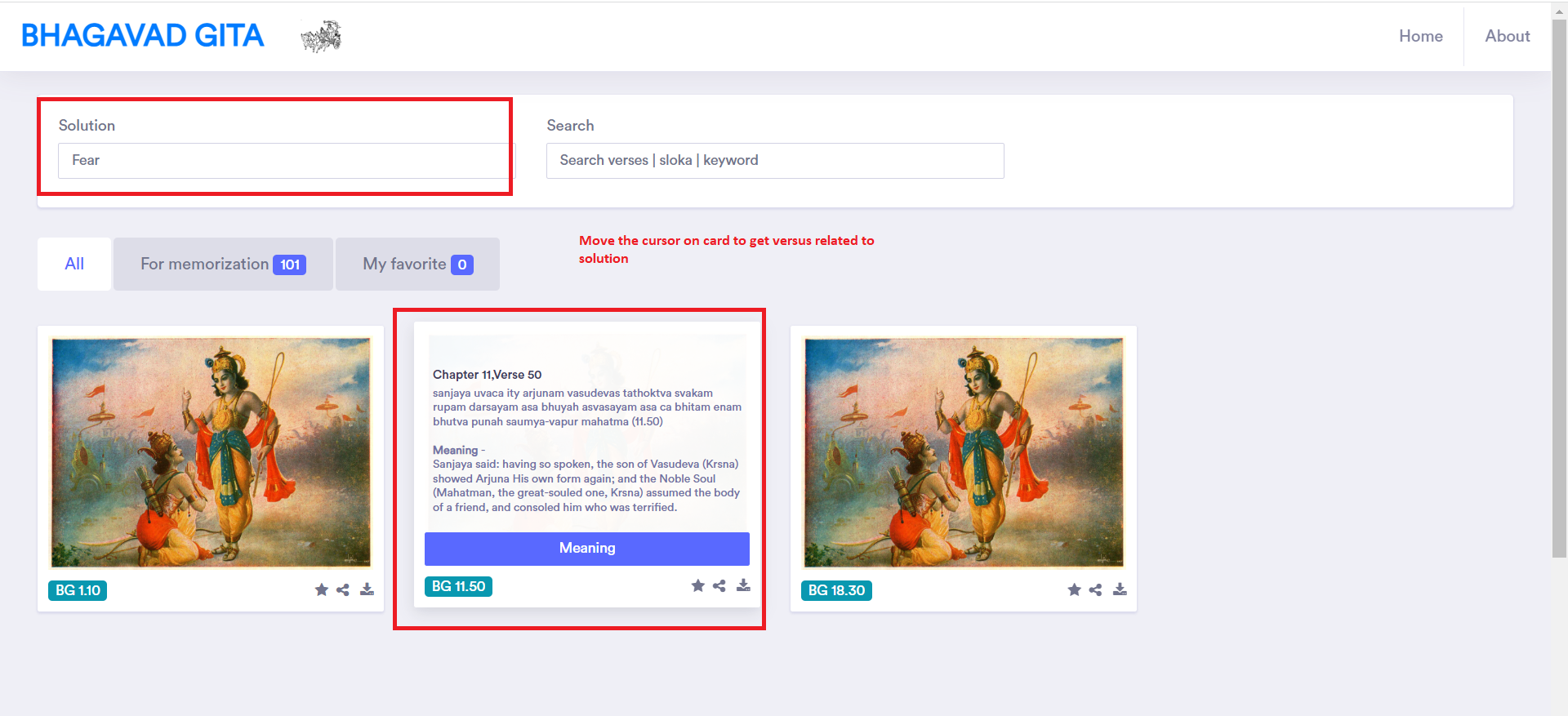Open the For memorization tab
Image resolution: width=1568 pixels, height=716 pixels.
click(223, 264)
